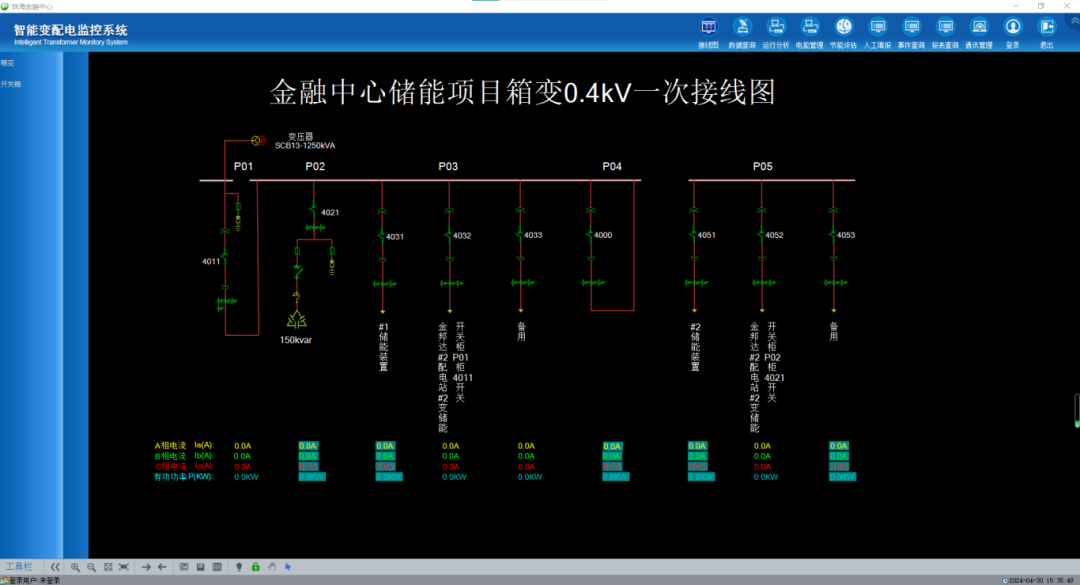1080x585 pixels.
Task: Click breaker 4051 switch symbol
Action: click(694, 236)
